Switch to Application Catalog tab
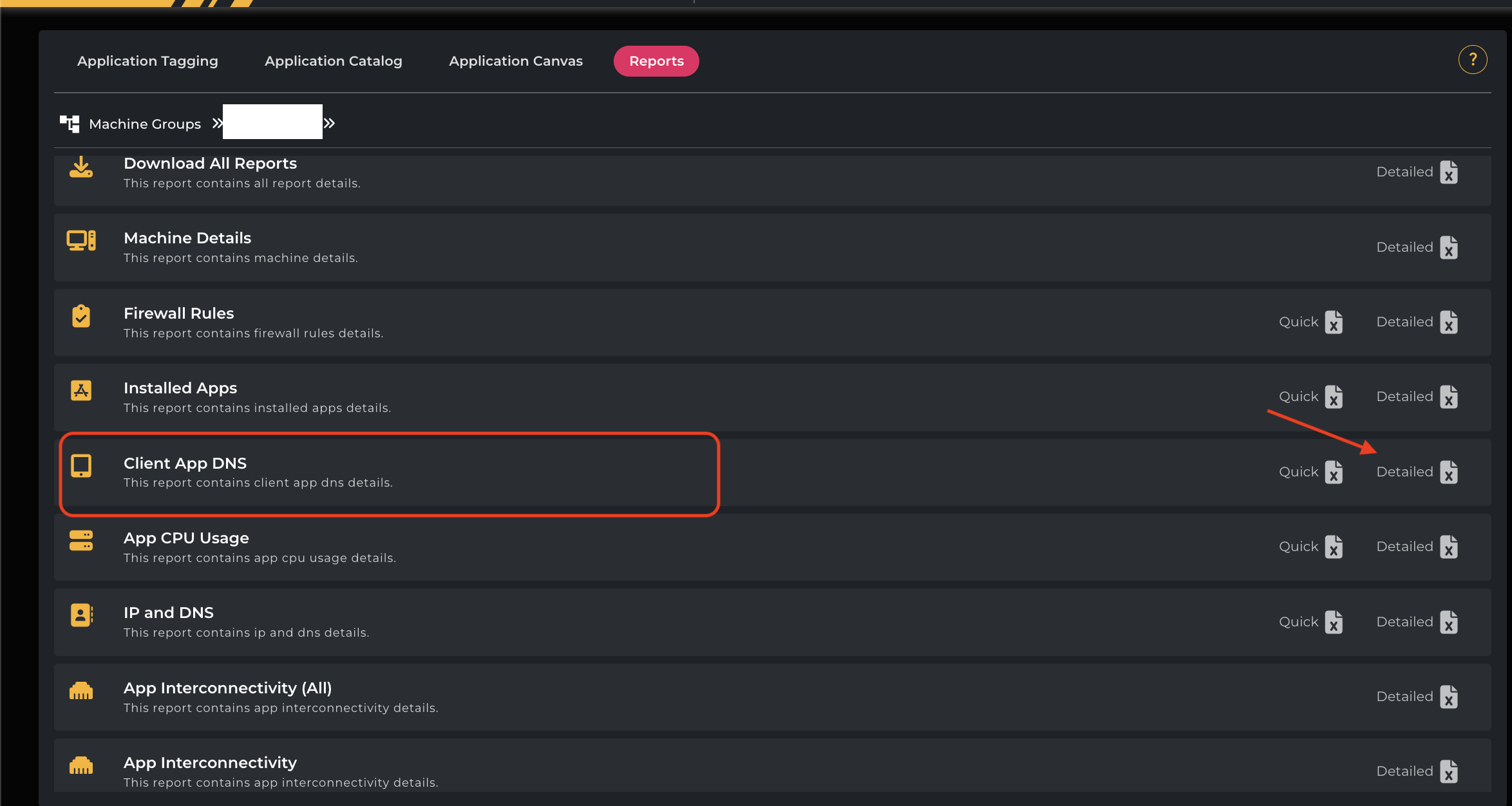Viewport: 1512px width, 806px height. 333,61
